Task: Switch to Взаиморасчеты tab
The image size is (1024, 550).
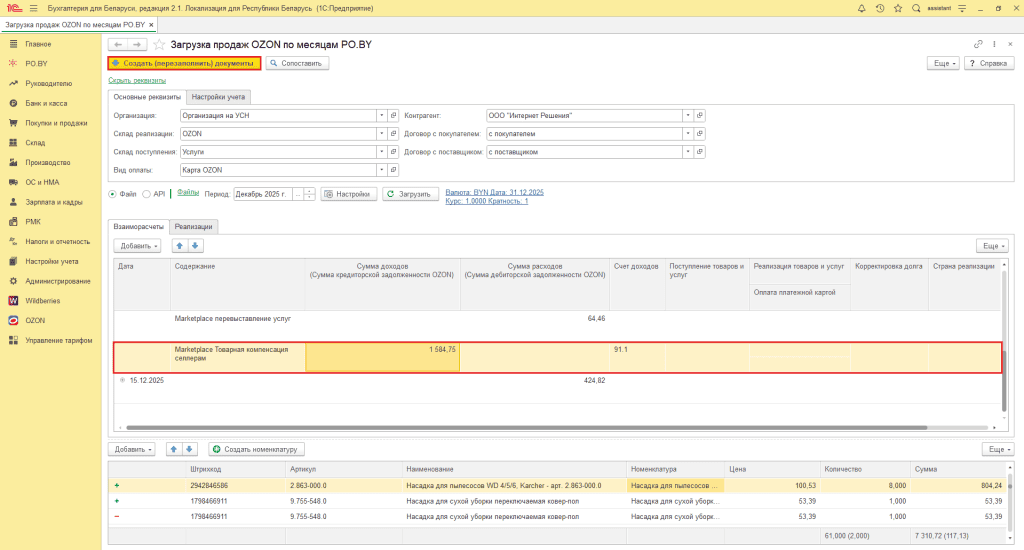Action: pyautogui.click(x=138, y=227)
